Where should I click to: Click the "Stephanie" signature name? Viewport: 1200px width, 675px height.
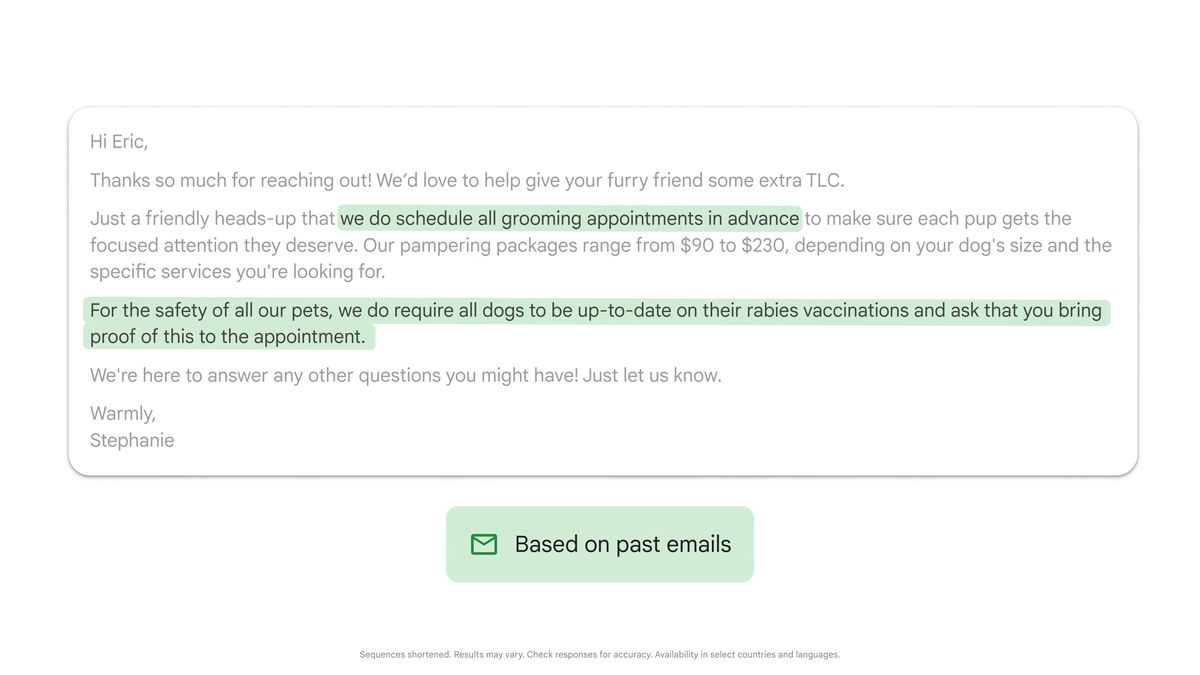point(132,441)
